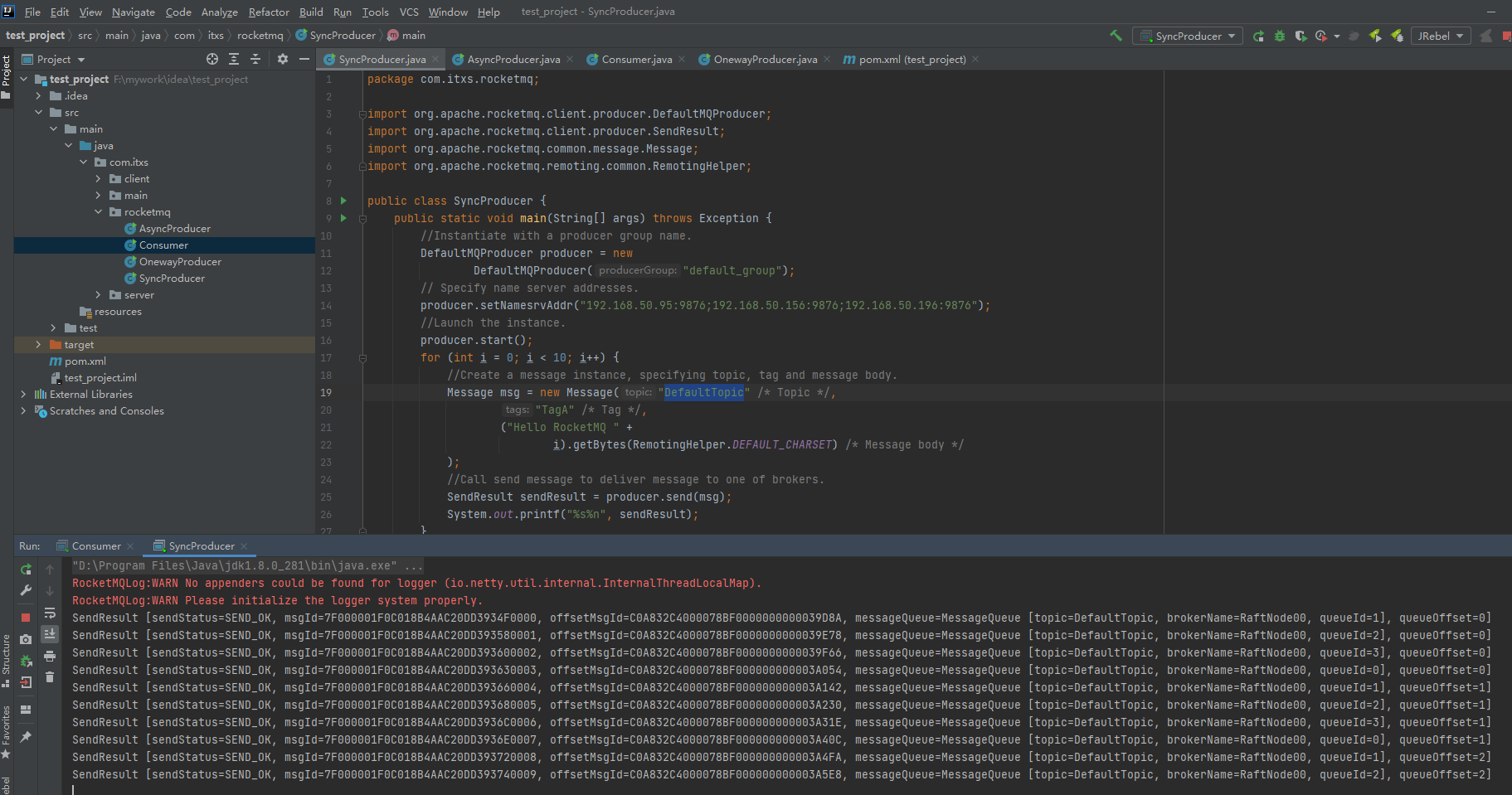
Task: Open the dropdown arrow next to profiler icon
Action: [1337, 36]
